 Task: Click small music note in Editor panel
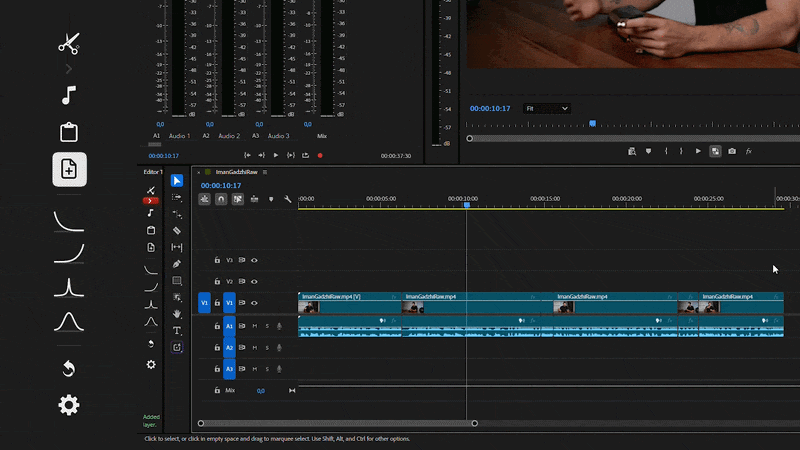151,213
